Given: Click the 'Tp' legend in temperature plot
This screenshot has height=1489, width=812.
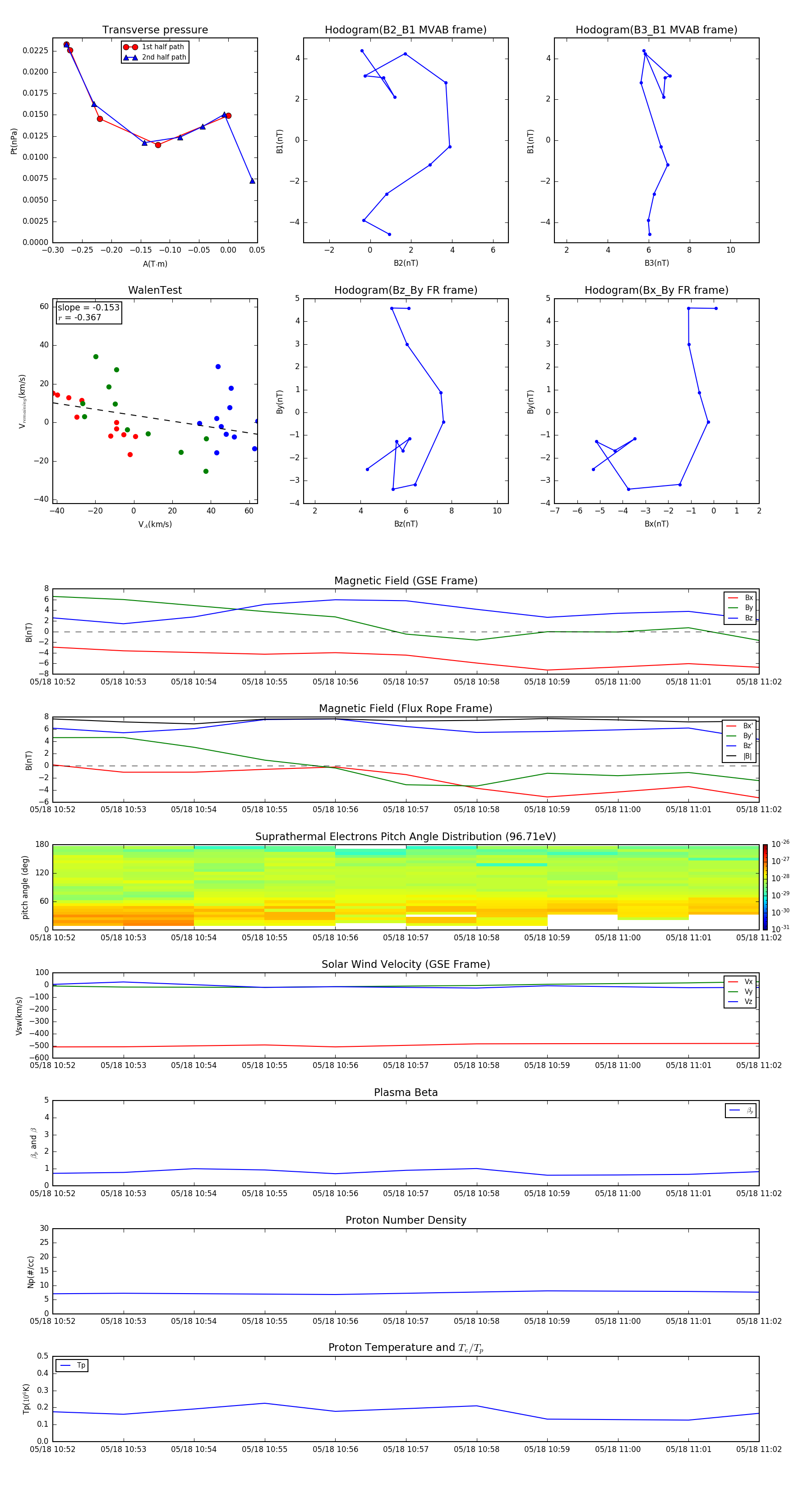Looking at the screenshot, I should (72, 1365).
